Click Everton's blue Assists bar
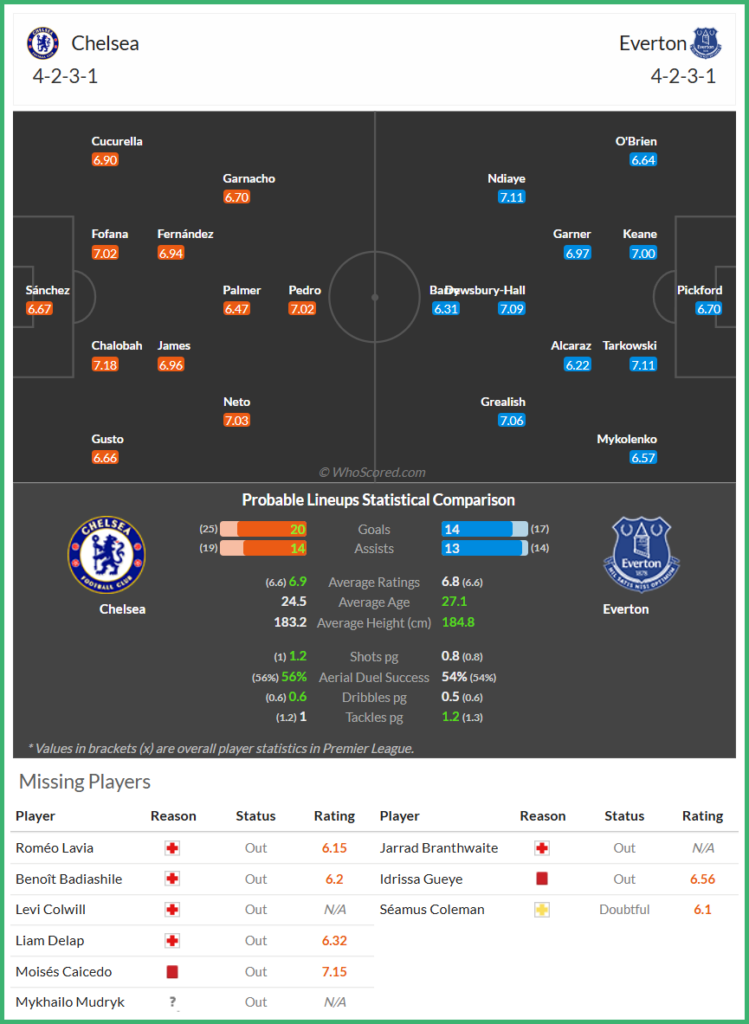 tap(482, 548)
